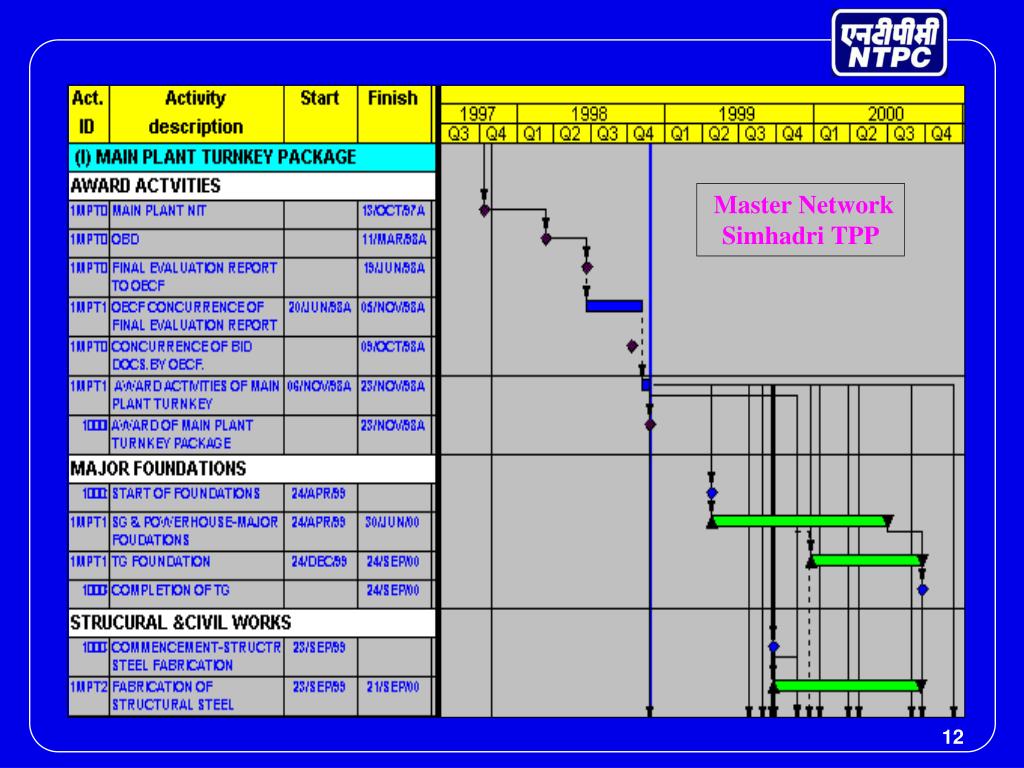Click the NTPC logo
Screen dimensions: 1024x768
889,42
